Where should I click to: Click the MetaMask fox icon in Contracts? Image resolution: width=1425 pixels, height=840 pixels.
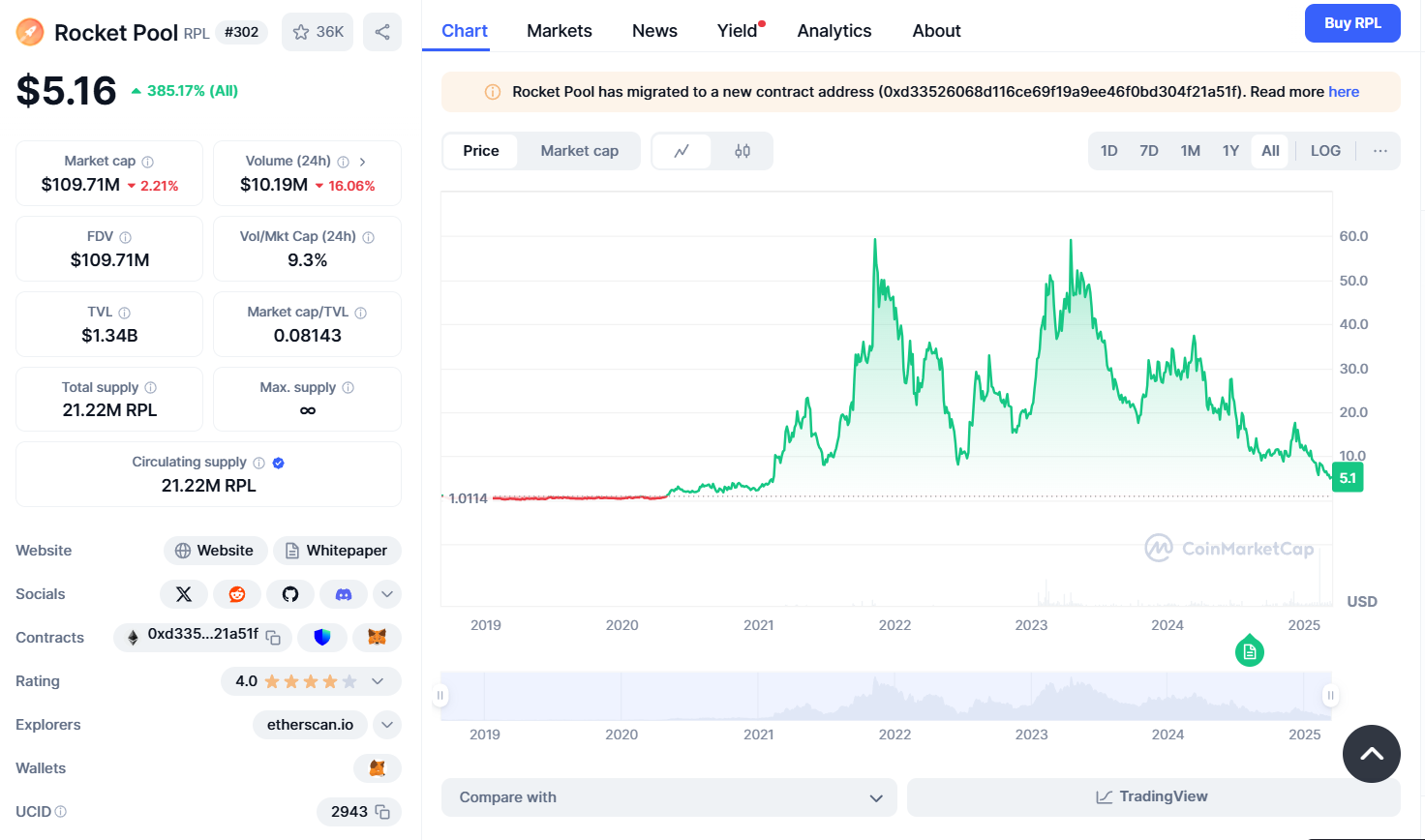coord(377,638)
